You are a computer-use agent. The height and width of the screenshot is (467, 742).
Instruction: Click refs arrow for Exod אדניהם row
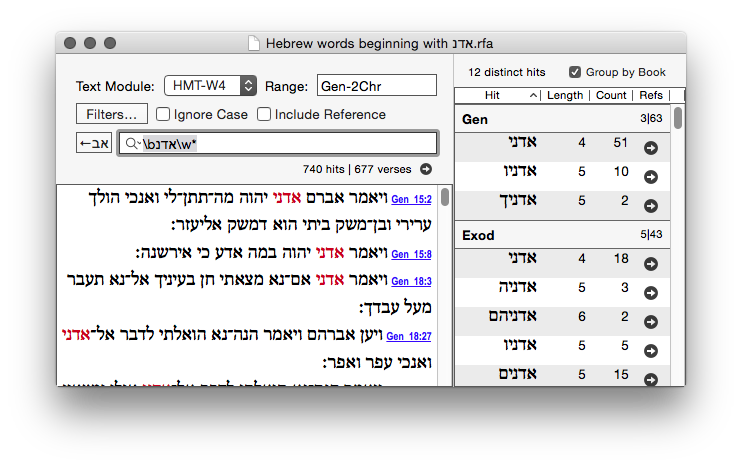(x=651, y=322)
